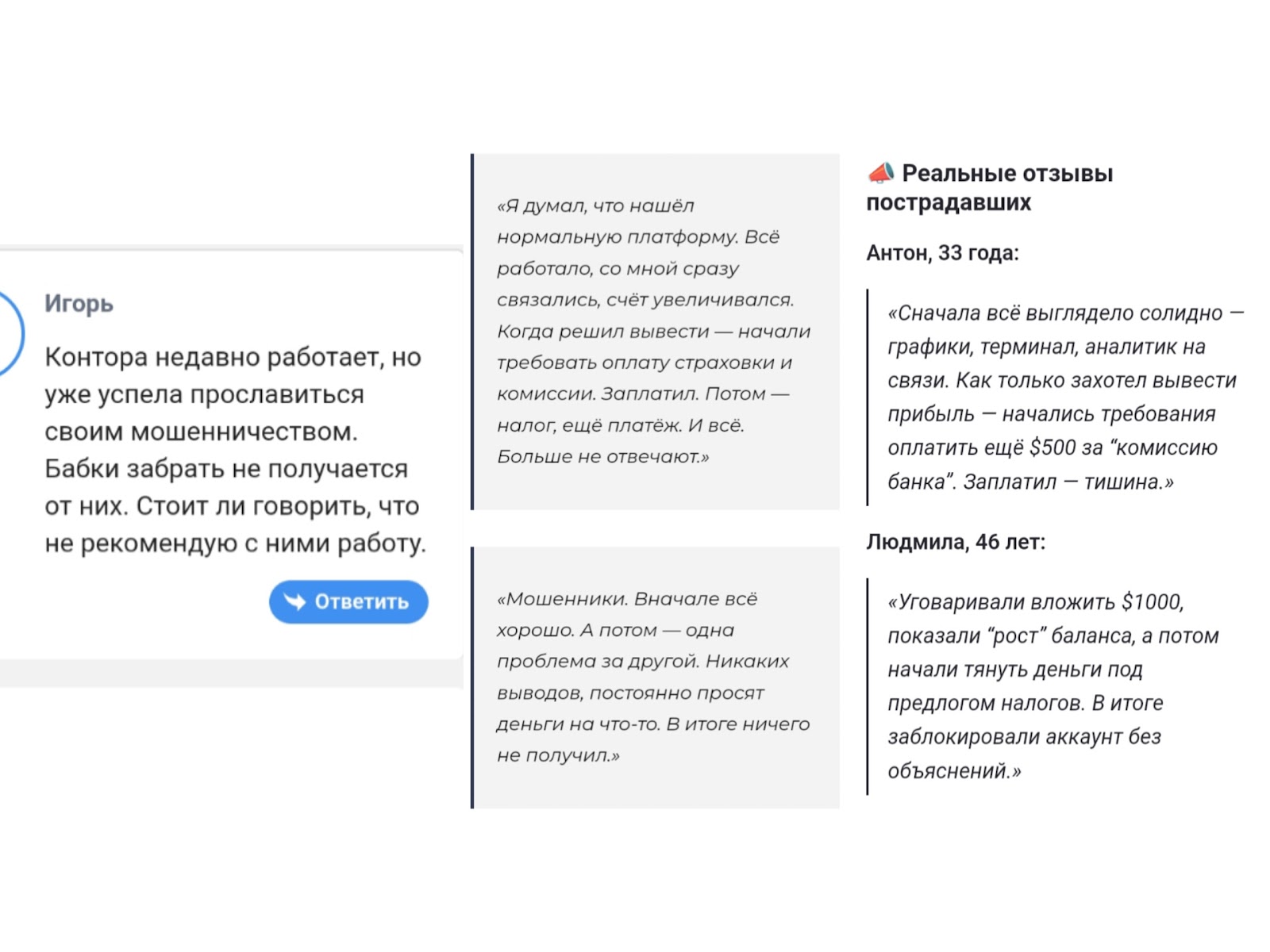Screen dimensions: 1270x952
Task: Click the heading Реальные отзывы пострадавших
Action: pos(990,187)
